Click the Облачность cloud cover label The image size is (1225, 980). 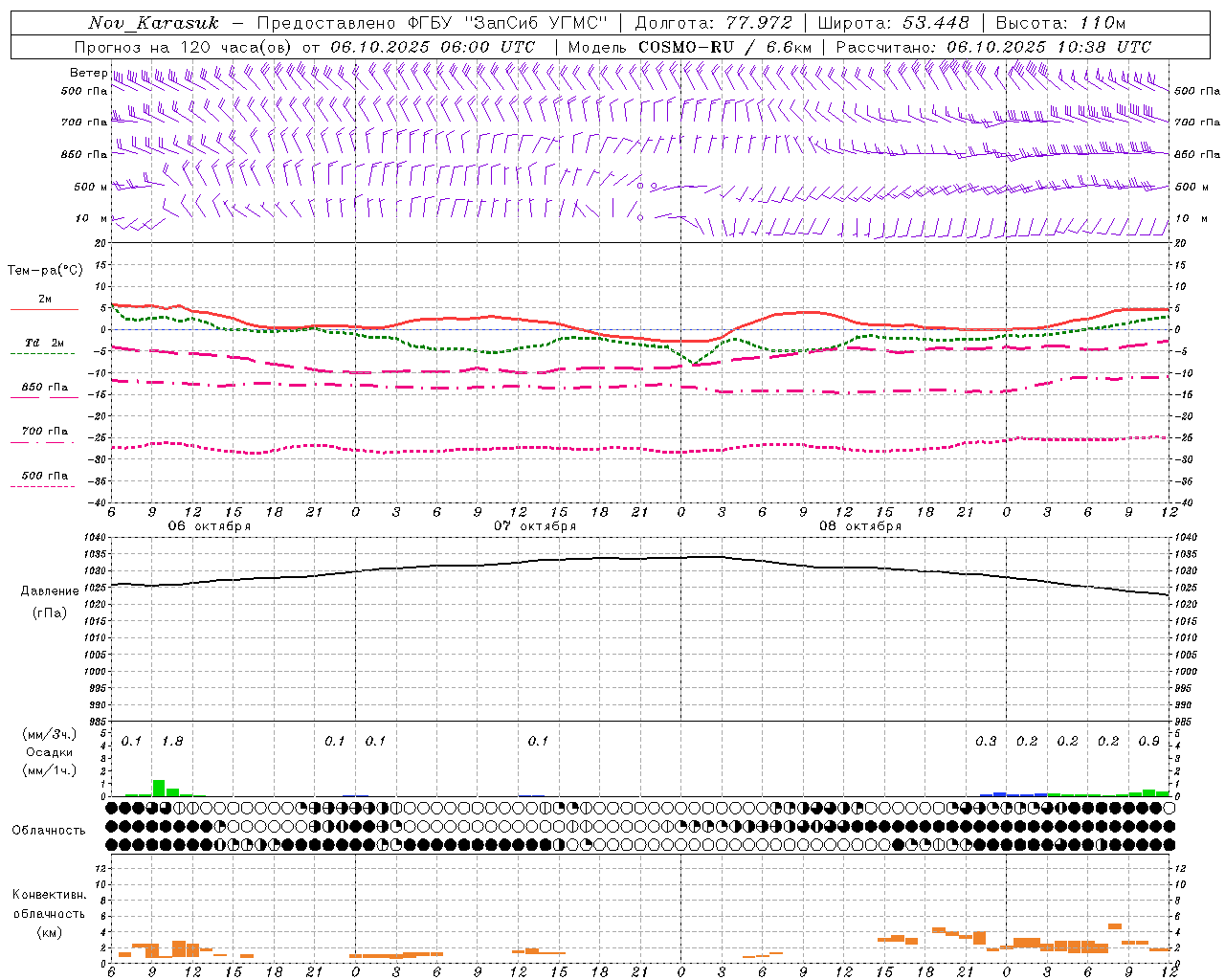[x=49, y=831]
